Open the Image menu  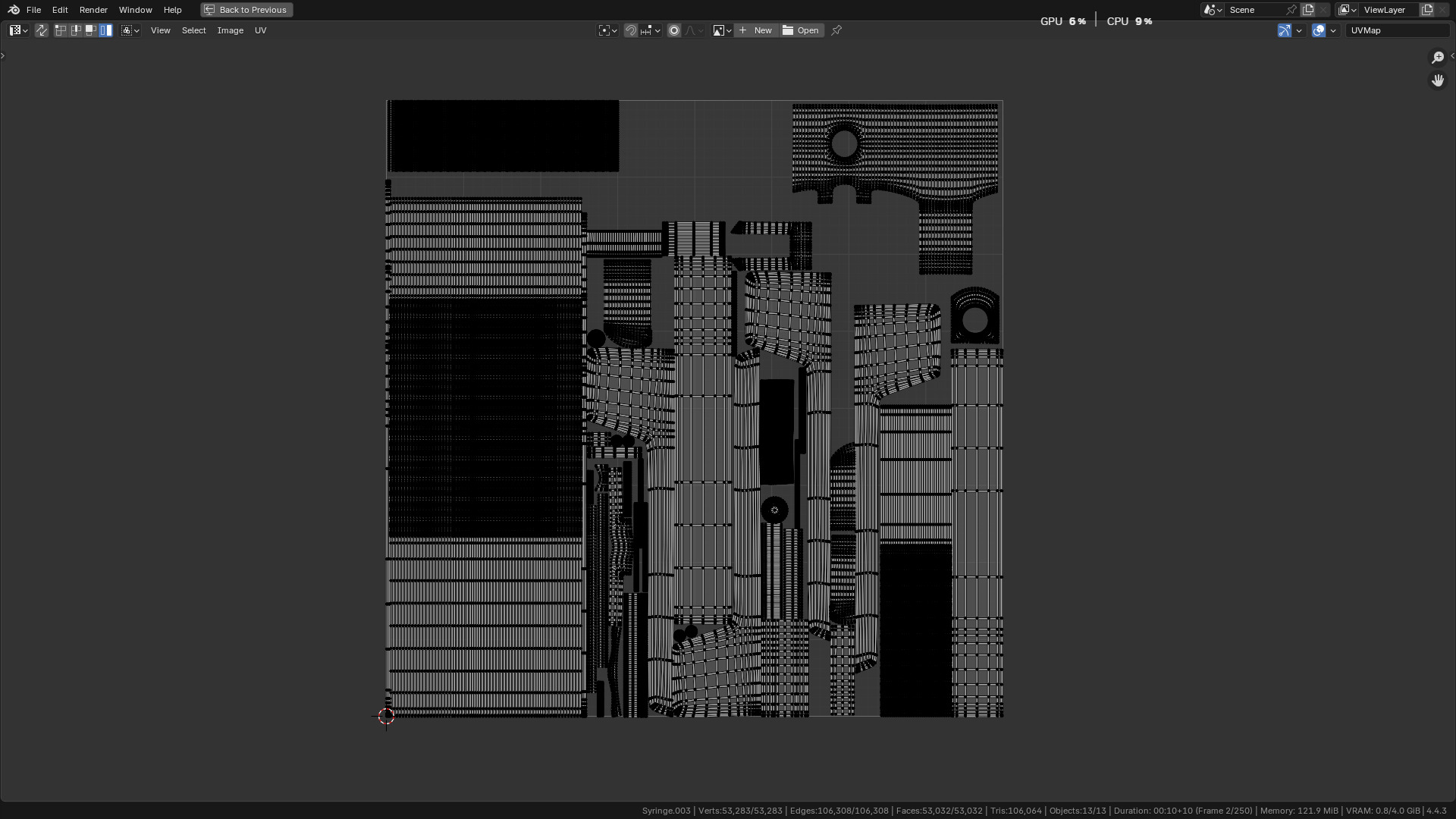pyautogui.click(x=230, y=30)
